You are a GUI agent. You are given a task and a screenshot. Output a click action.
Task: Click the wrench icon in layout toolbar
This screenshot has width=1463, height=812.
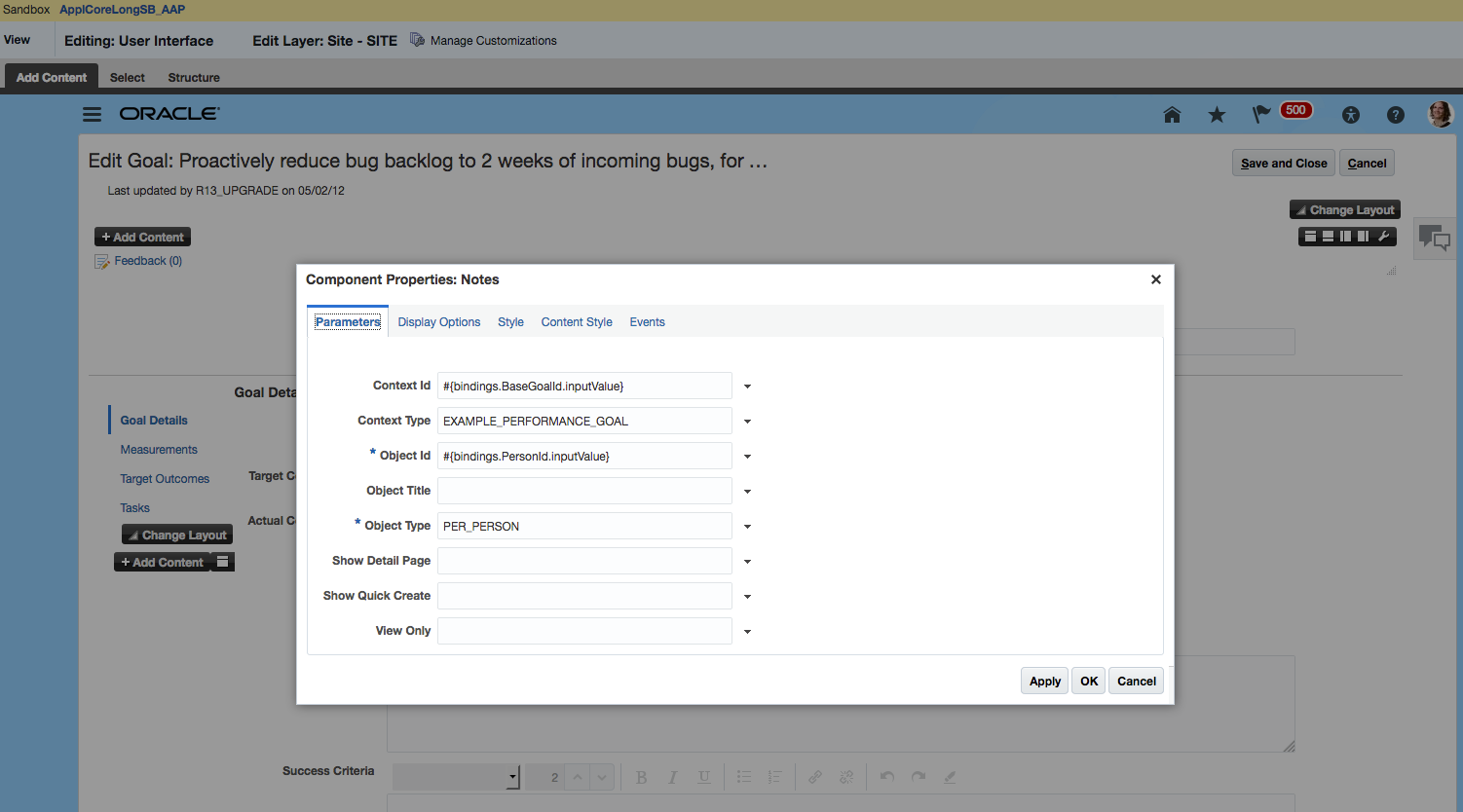pyautogui.click(x=1383, y=237)
